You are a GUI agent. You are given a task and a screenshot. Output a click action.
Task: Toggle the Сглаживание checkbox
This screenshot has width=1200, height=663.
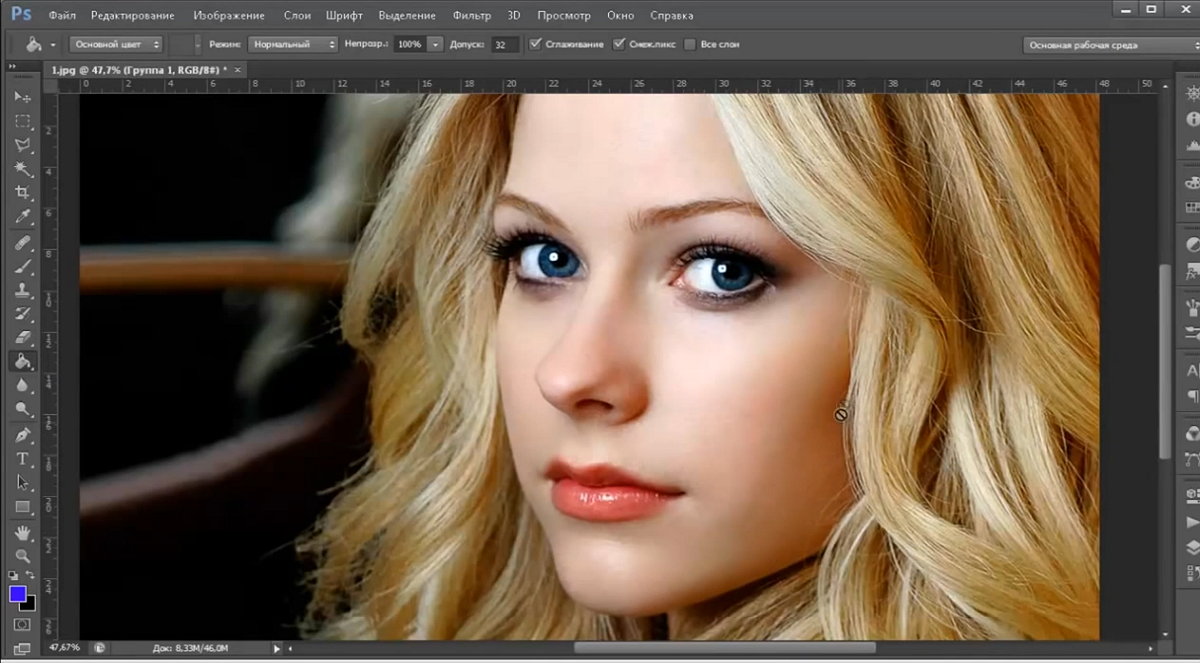536,45
